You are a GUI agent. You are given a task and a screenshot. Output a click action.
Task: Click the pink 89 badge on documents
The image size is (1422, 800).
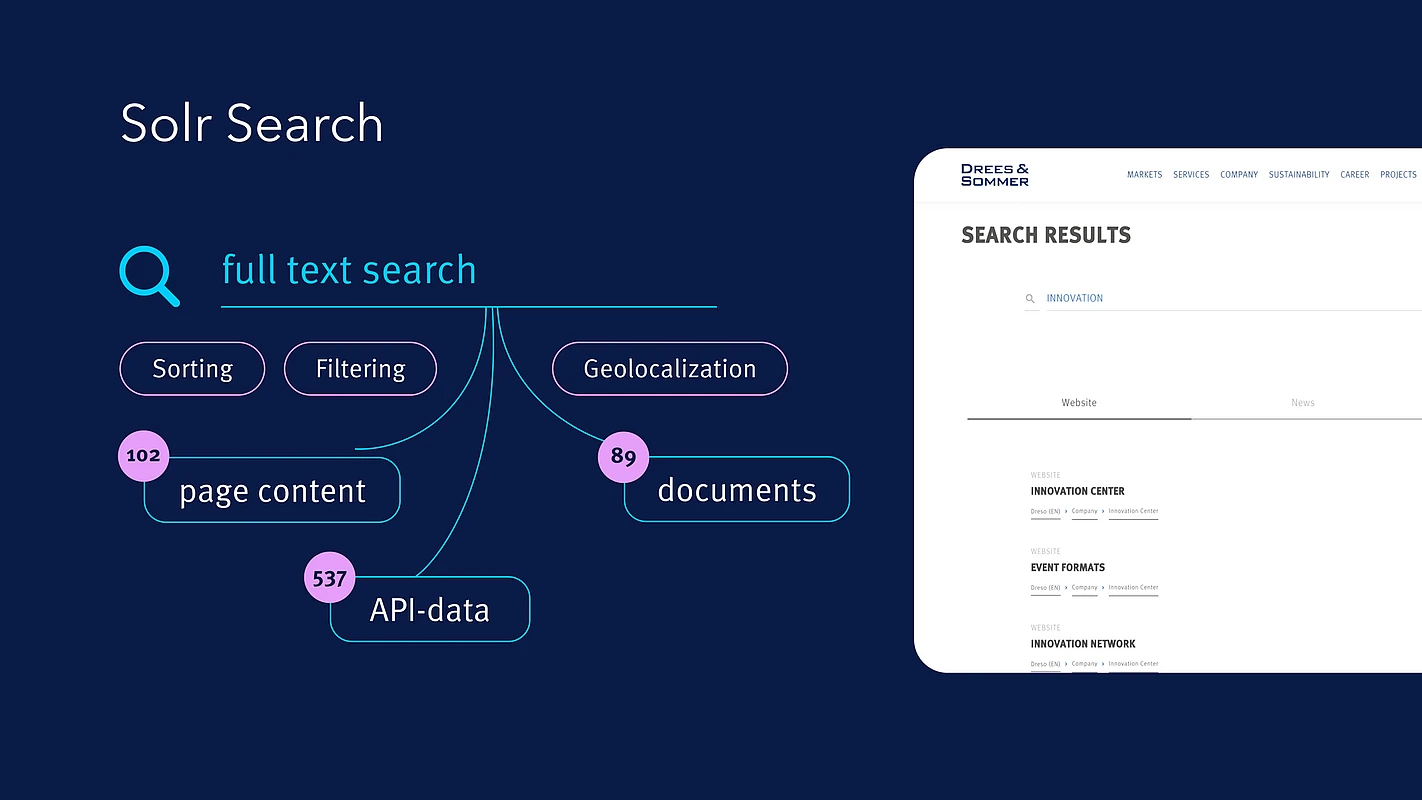pos(623,456)
